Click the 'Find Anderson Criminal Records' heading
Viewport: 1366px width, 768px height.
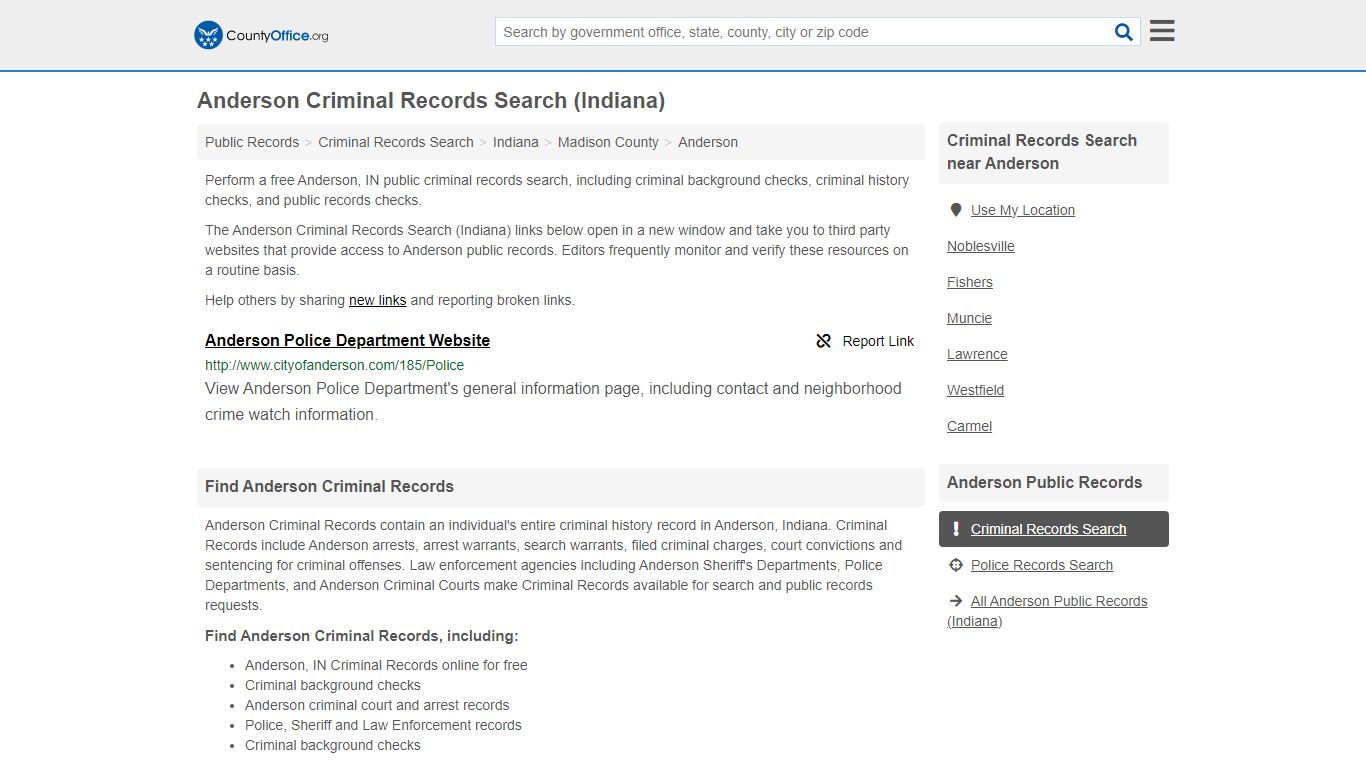[329, 486]
